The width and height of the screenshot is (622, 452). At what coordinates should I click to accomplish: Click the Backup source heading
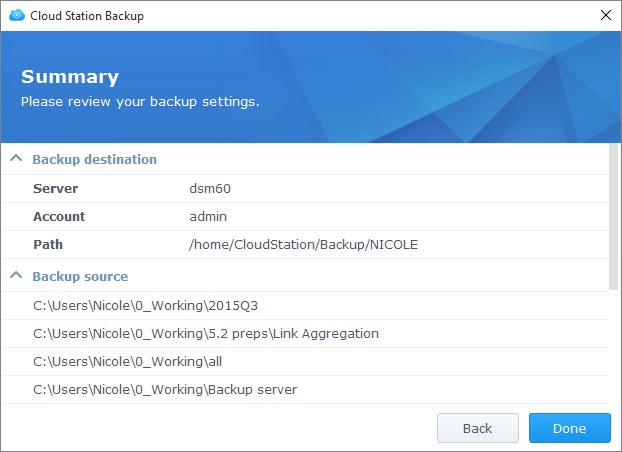80,276
